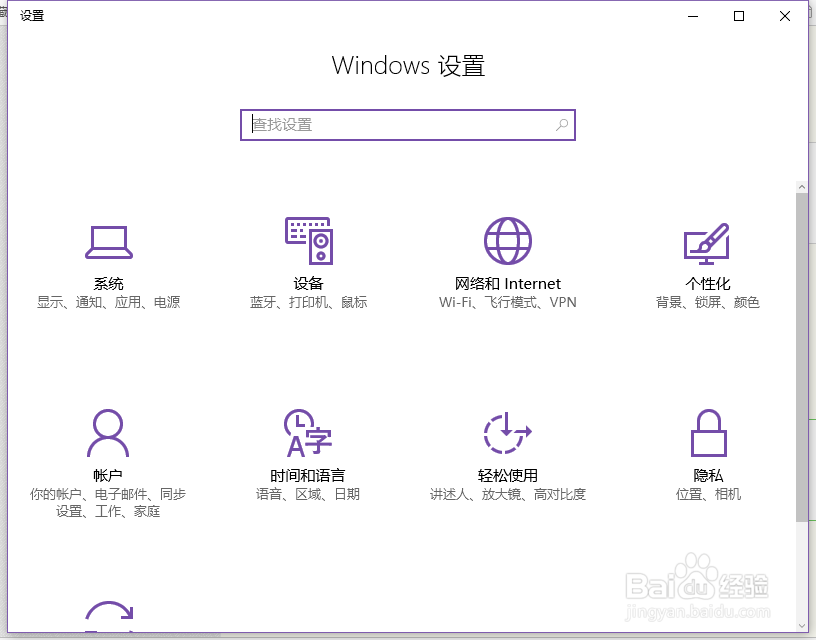This screenshot has width=816, height=640.
Task: Click the 语音、区域、日期 subtitle
Action: coord(306,493)
